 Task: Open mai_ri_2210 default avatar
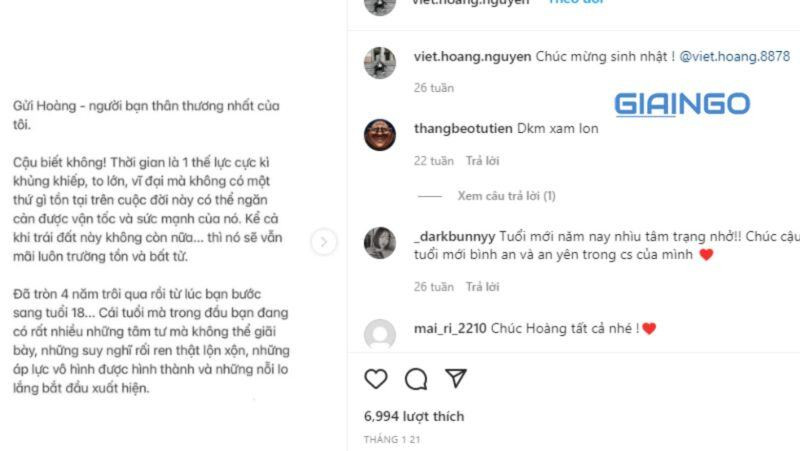point(380,334)
